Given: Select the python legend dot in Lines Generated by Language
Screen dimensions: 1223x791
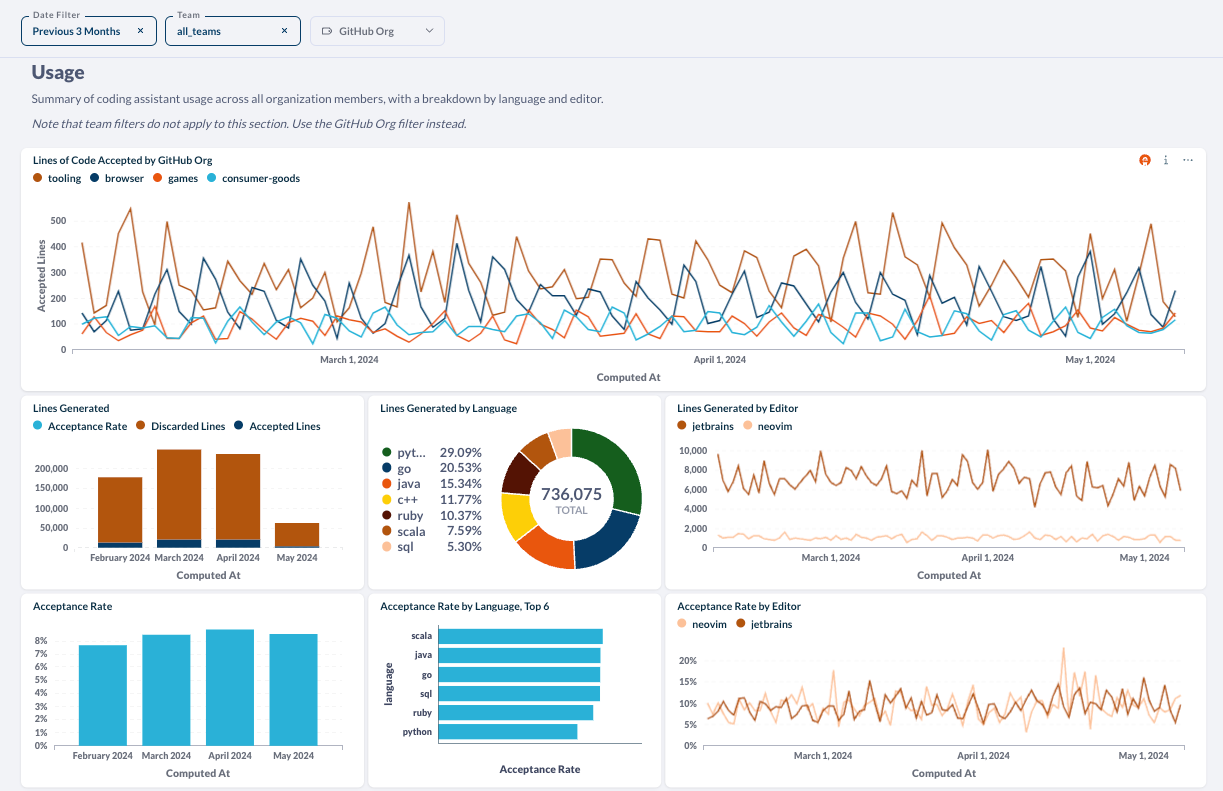Looking at the screenshot, I should click(386, 452).
